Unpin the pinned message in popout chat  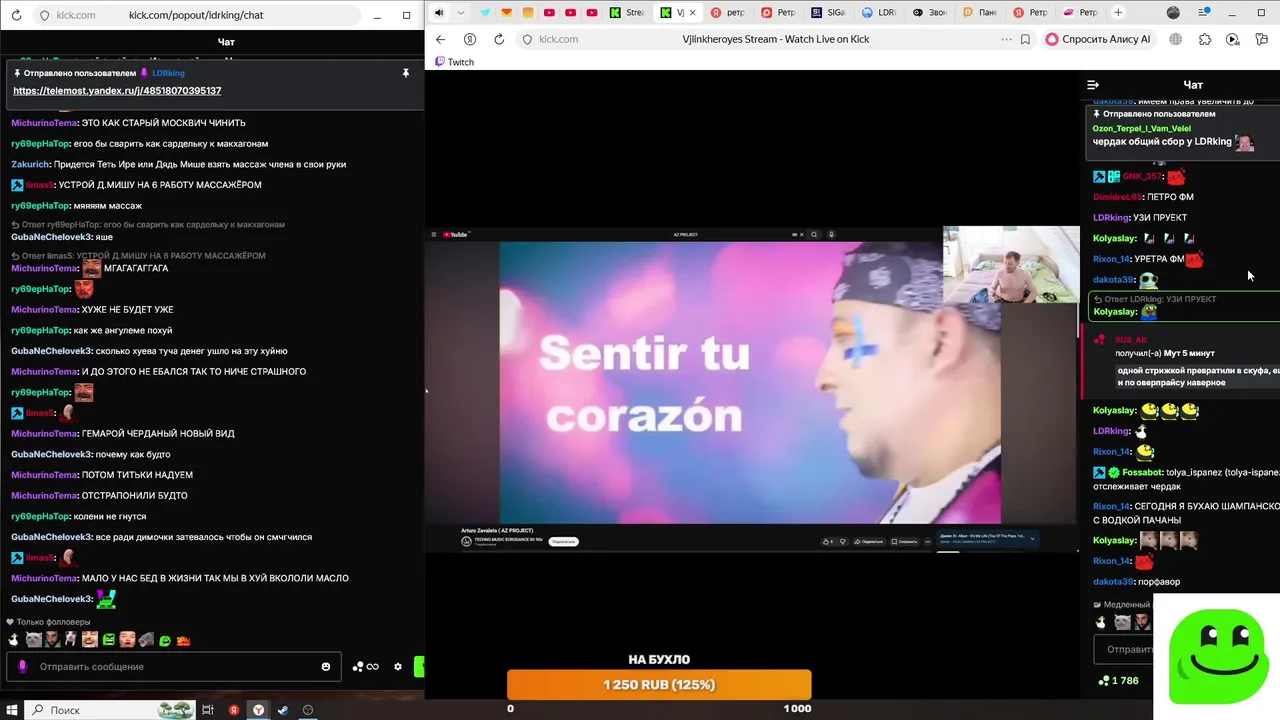point(405,73)
